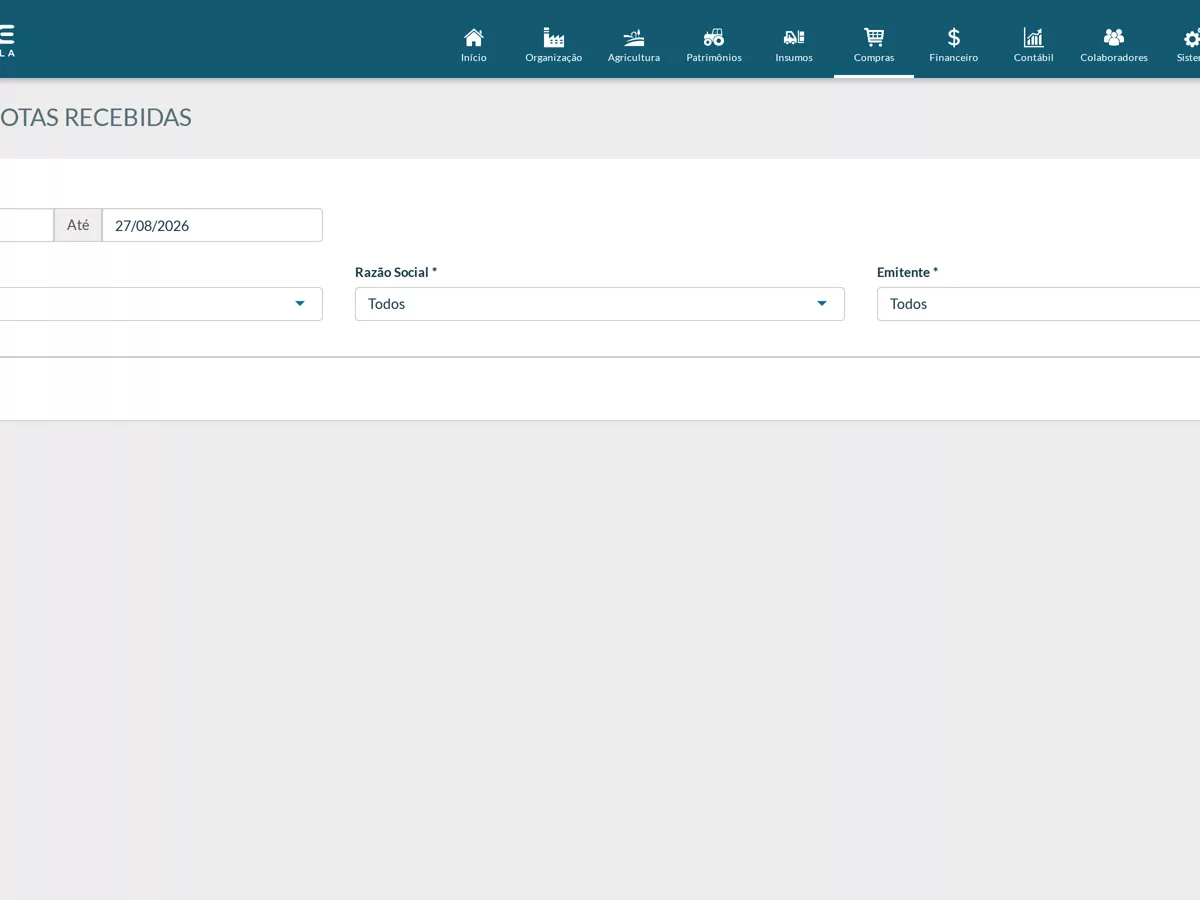The height and width of the screenshot is (900, 1200).
Task: Expand the Razão Social dropdown
Action: [600, 304]
